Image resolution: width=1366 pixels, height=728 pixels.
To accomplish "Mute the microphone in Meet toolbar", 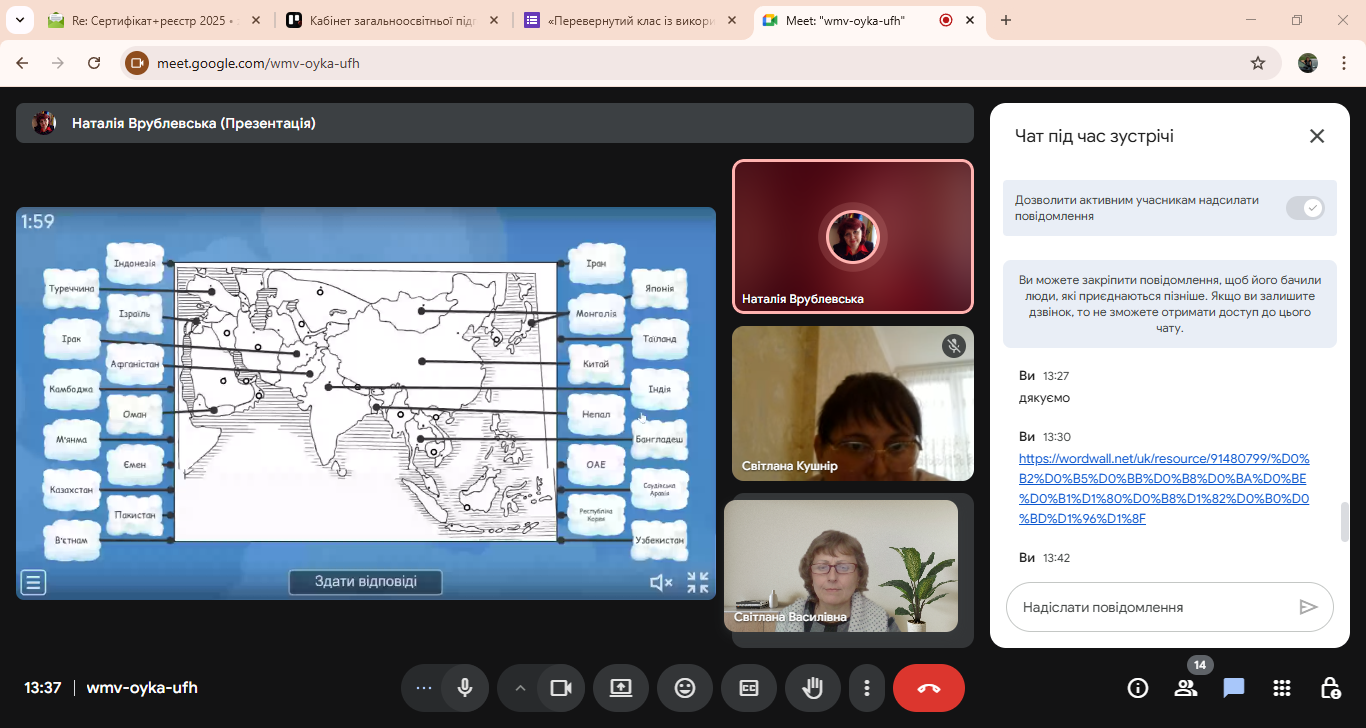I will (465, 688).
